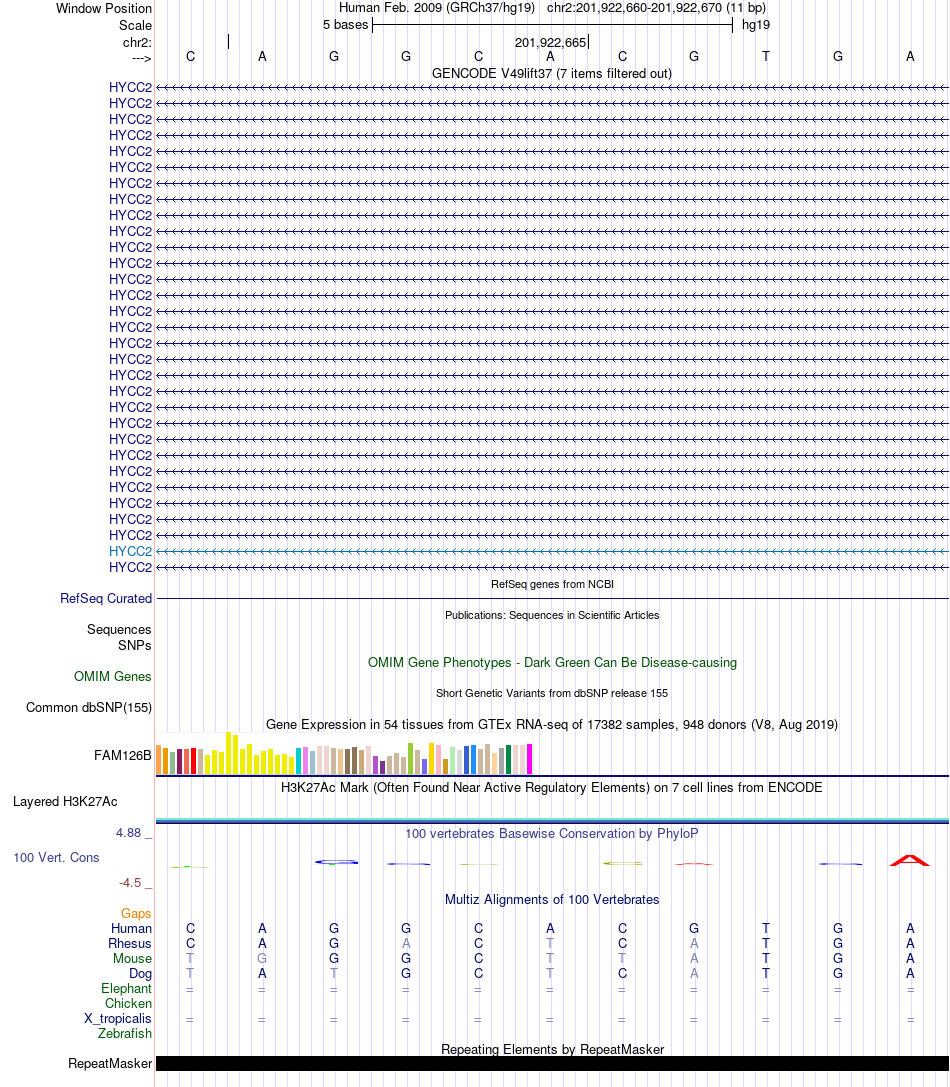Image resolution: width=950 pixels, height=1087 pixels.
Task: Open Multiz Alignments of 100 Vertebrates title
Action: [x=552, y=899]
